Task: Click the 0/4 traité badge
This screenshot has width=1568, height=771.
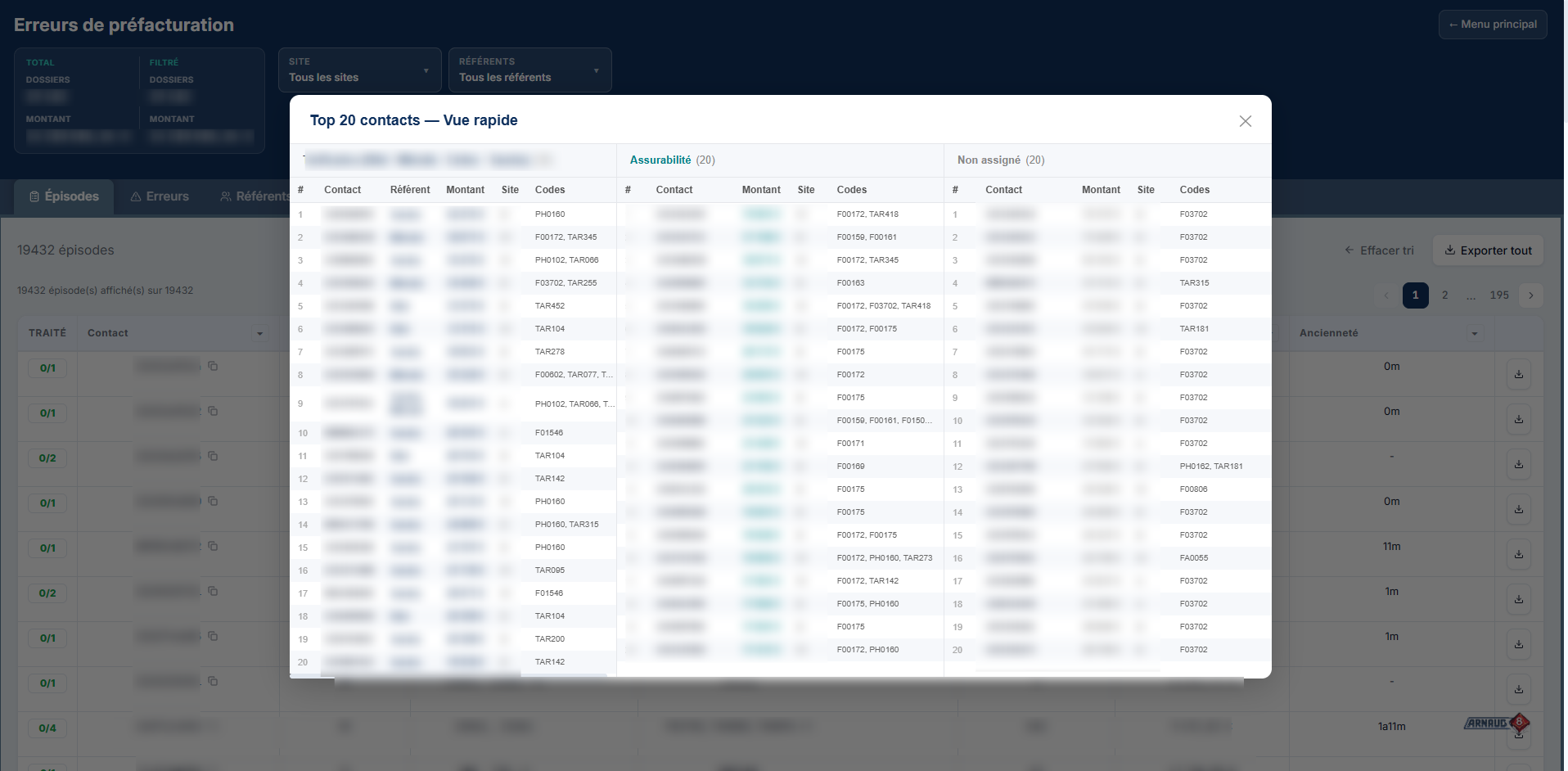Action: tap(47, 728)
